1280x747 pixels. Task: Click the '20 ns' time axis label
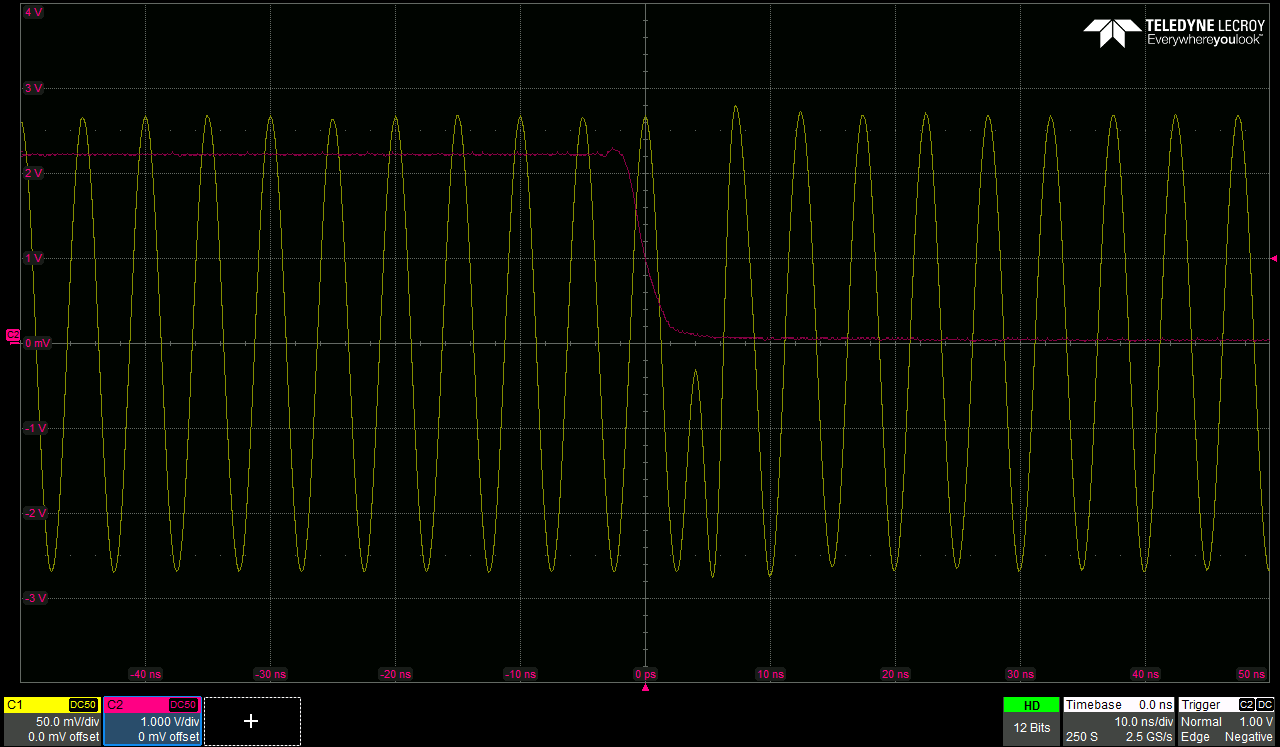896,674
